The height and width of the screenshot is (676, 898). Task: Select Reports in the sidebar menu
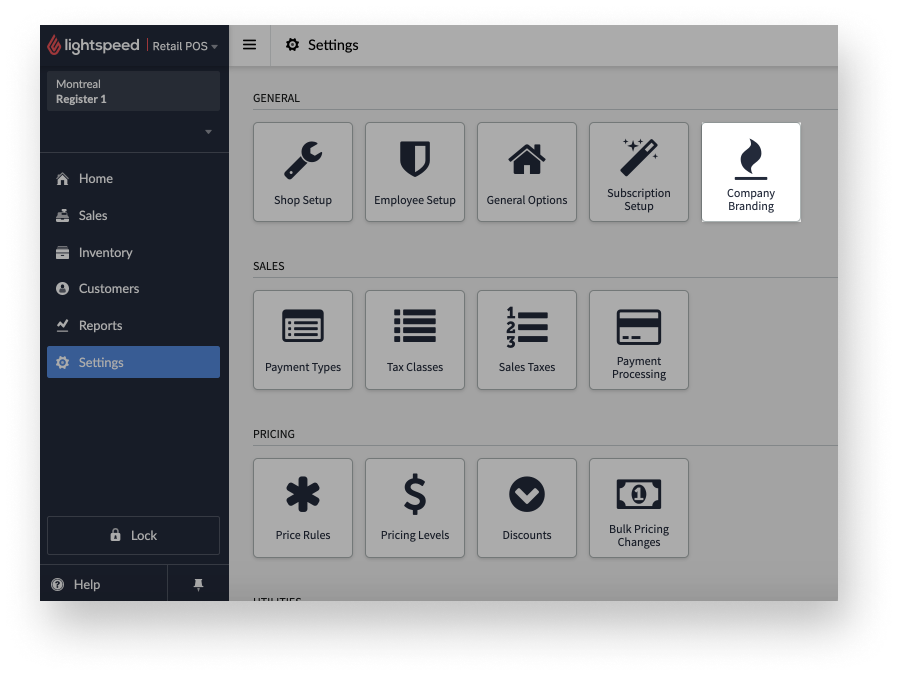[100, 326]
